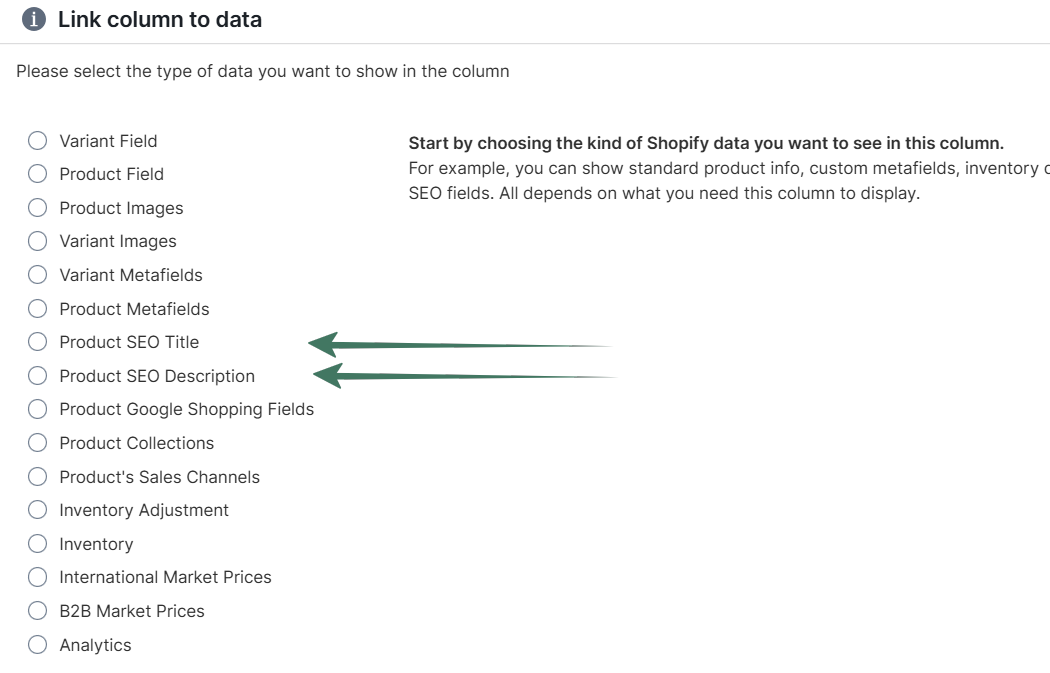Select the Product Field option

pos(37,174)
